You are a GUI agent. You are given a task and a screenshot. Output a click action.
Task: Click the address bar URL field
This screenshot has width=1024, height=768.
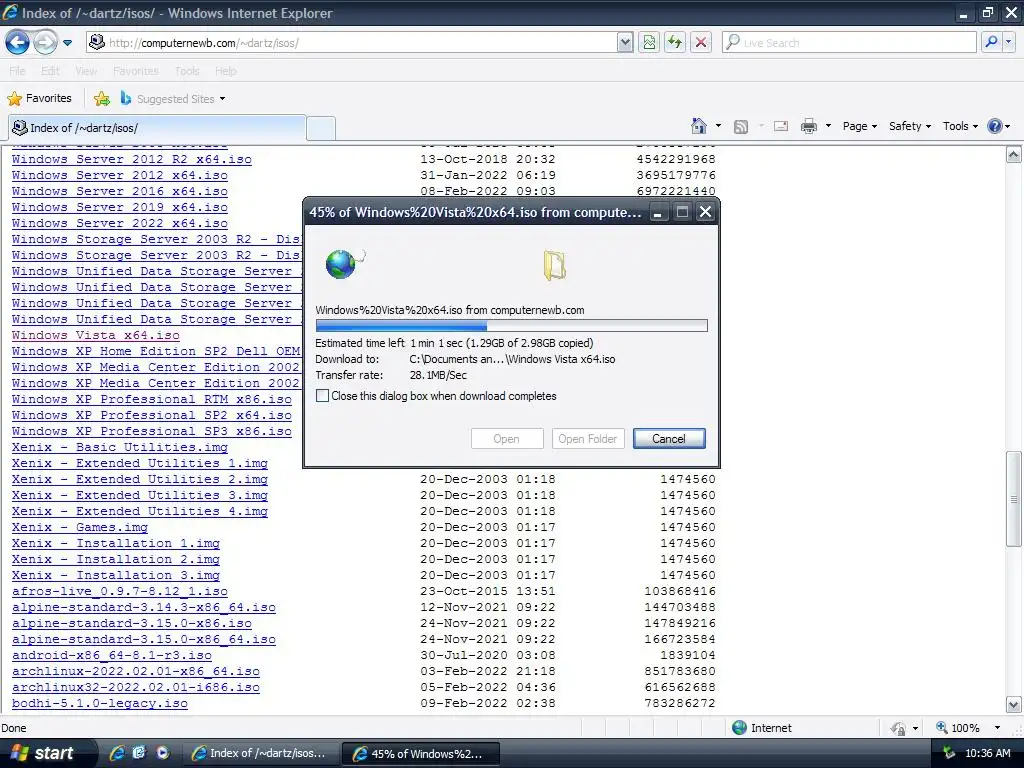click(351, 43)
